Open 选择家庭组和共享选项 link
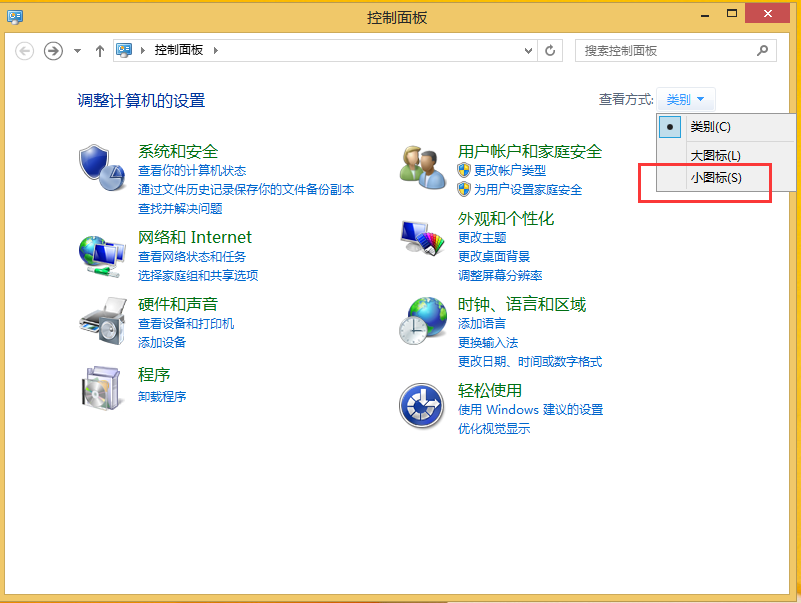Image resolution: width=801 pixels, height=603 pixels. (x=198, y=275)
